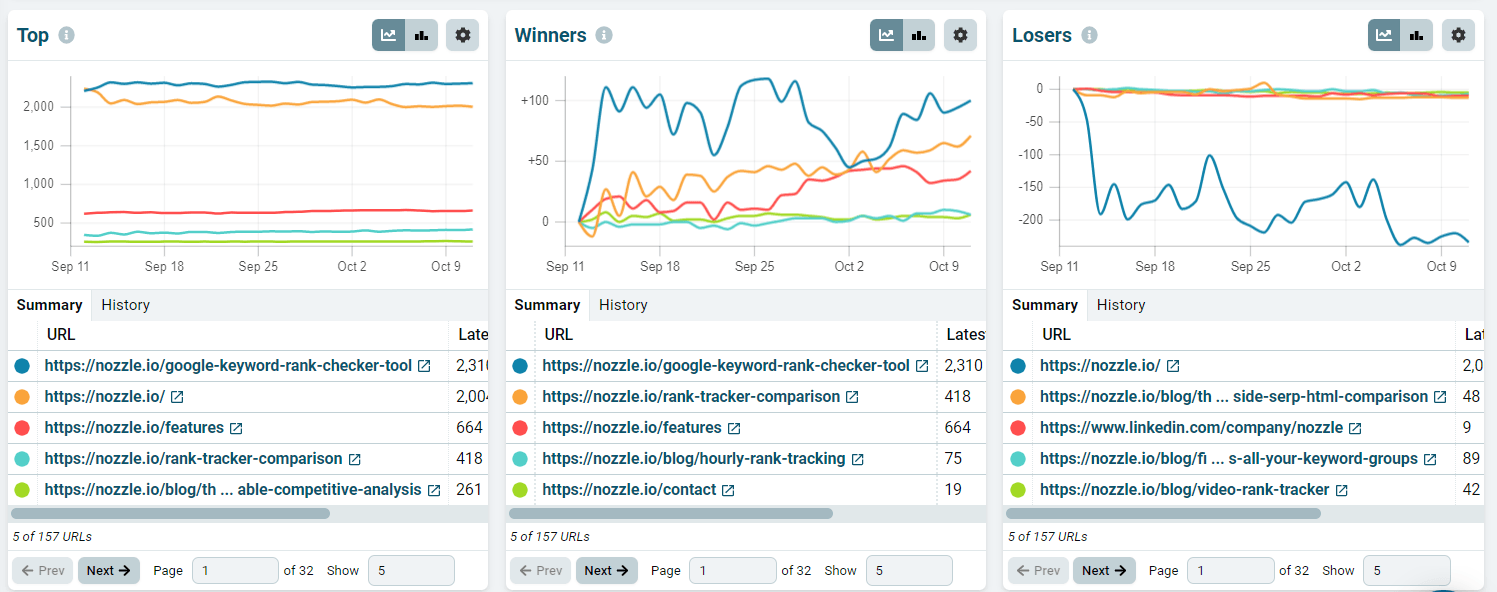The height and width of the screenshot is (592, 1497).
Task: Click the google-keyword-rank-checker-tool URL in Top
Action: click(228, 366)
